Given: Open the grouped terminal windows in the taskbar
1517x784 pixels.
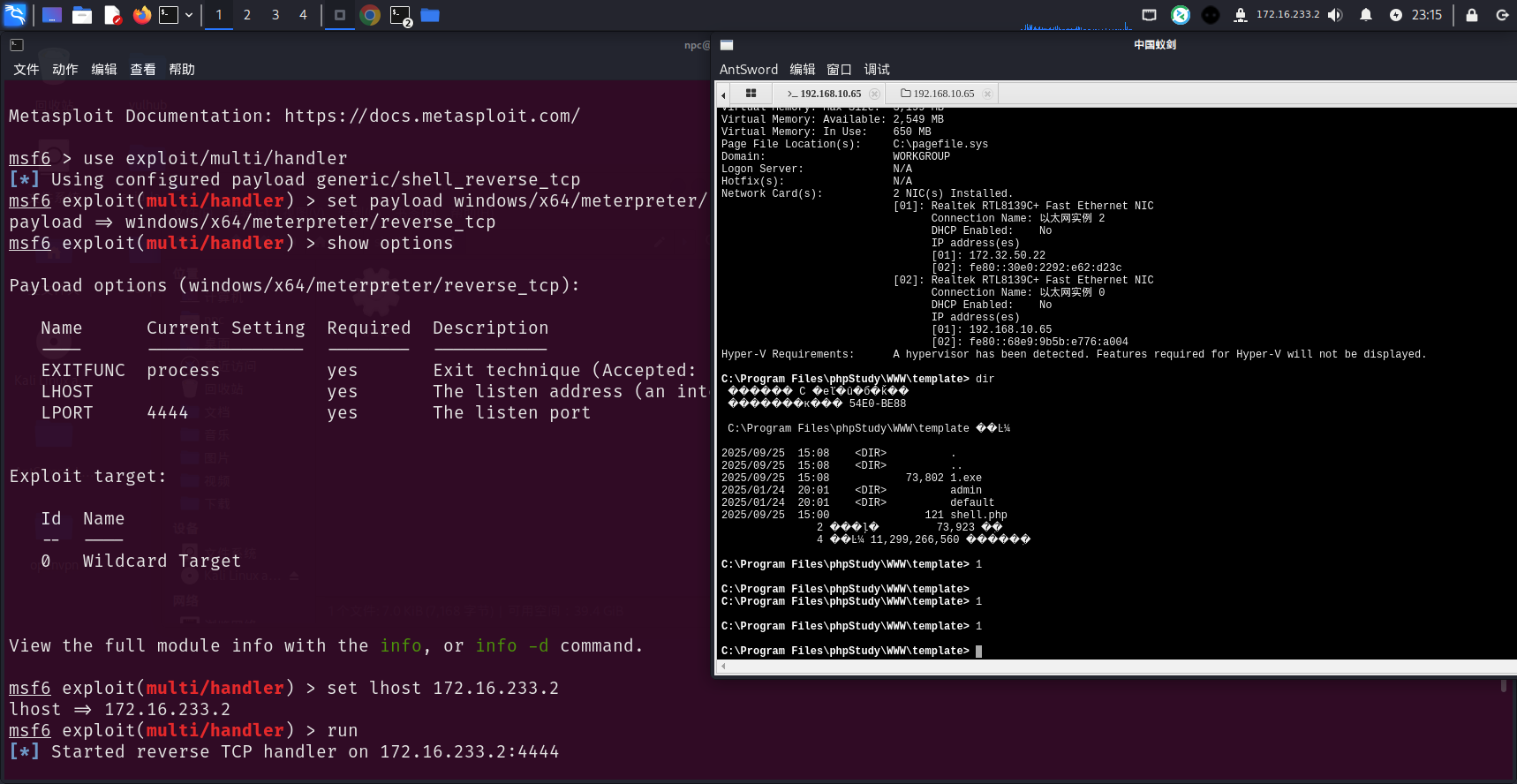Looking at the screenshot, I should coord(401,16).
